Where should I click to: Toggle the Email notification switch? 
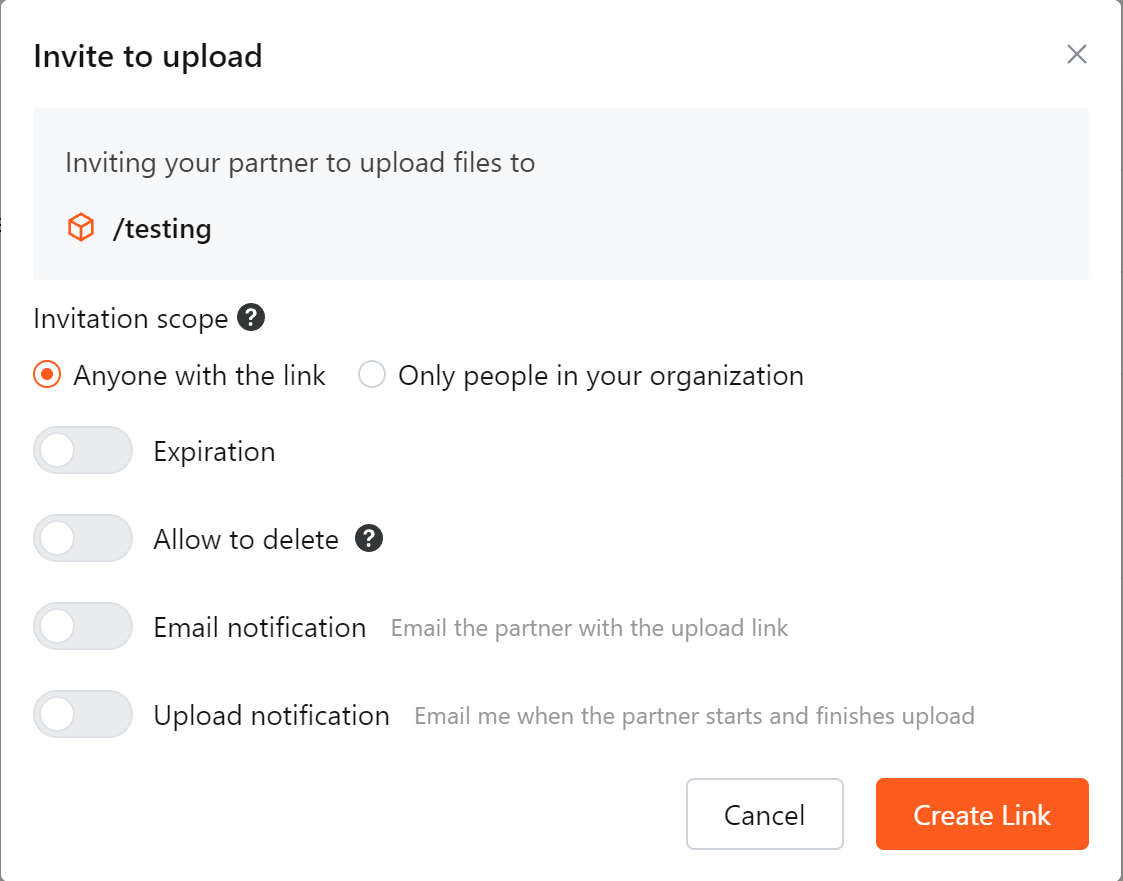[x=83, y=626]
